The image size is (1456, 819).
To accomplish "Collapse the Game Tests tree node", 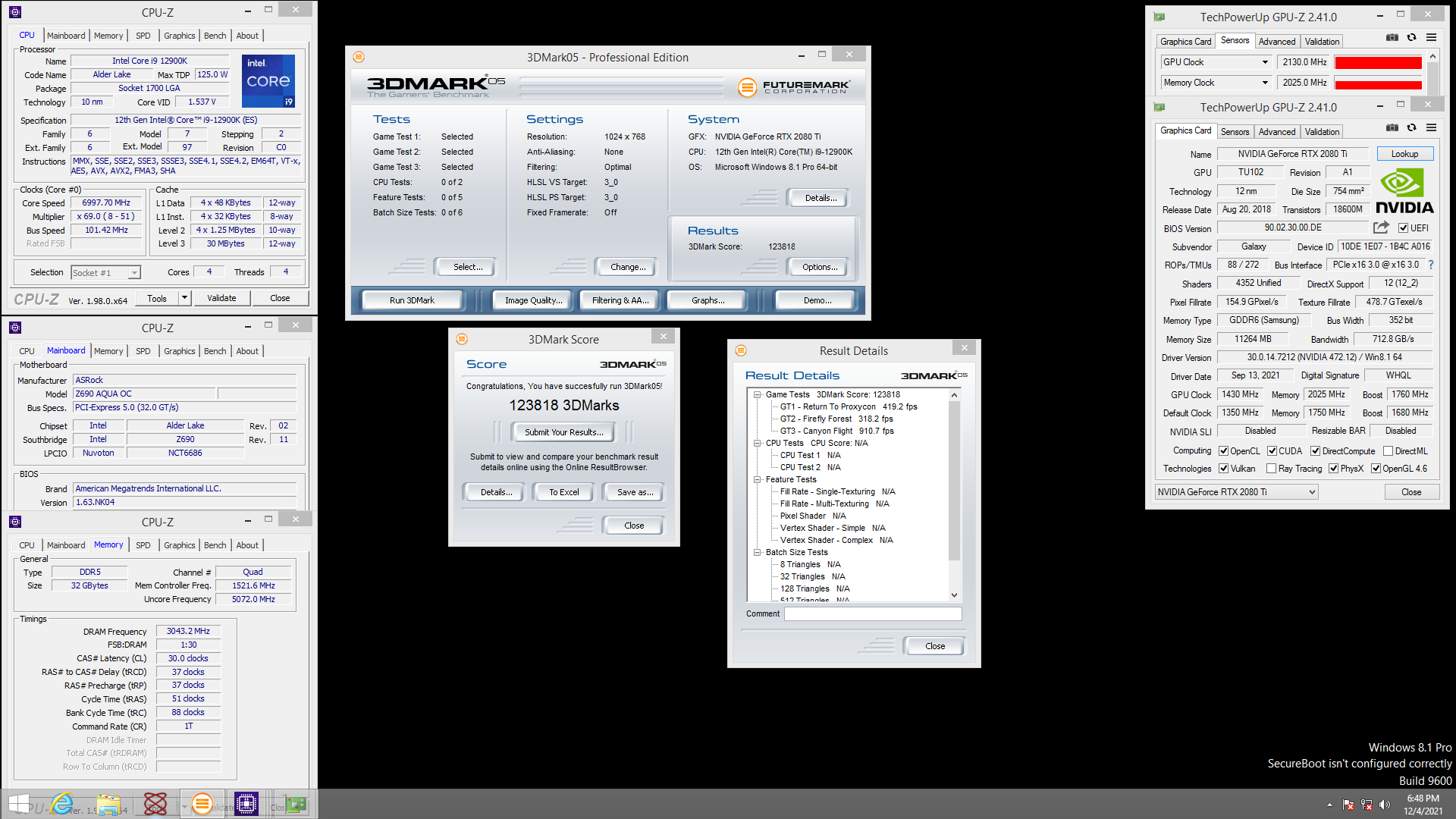I will (757, 394).
